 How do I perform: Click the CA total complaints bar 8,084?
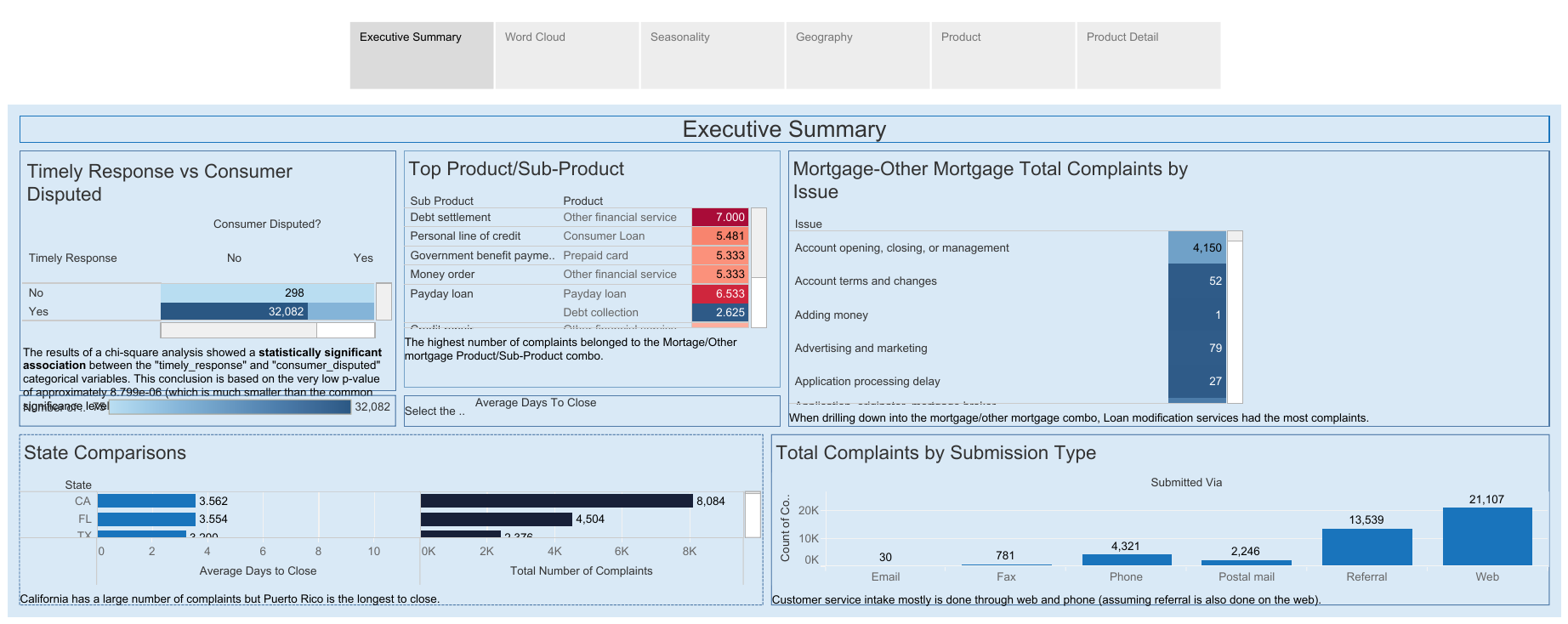pyautogui.click(x=556, y=501)
